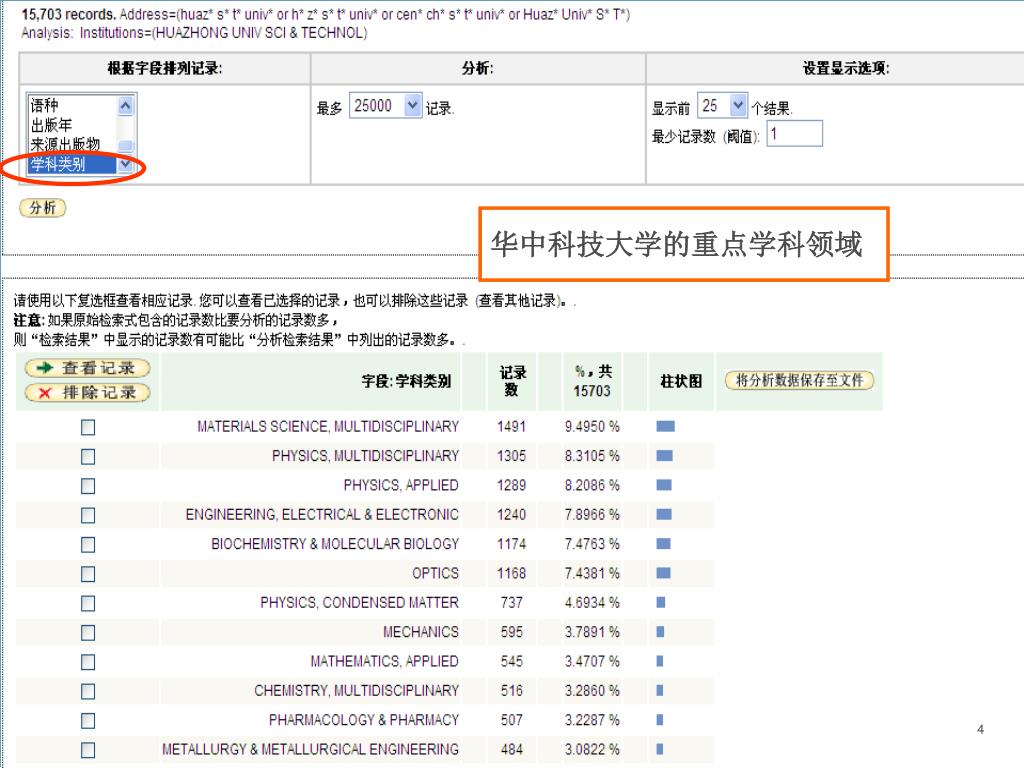
Task: Click the 查看记录 view records button
Action: point(88,368)
